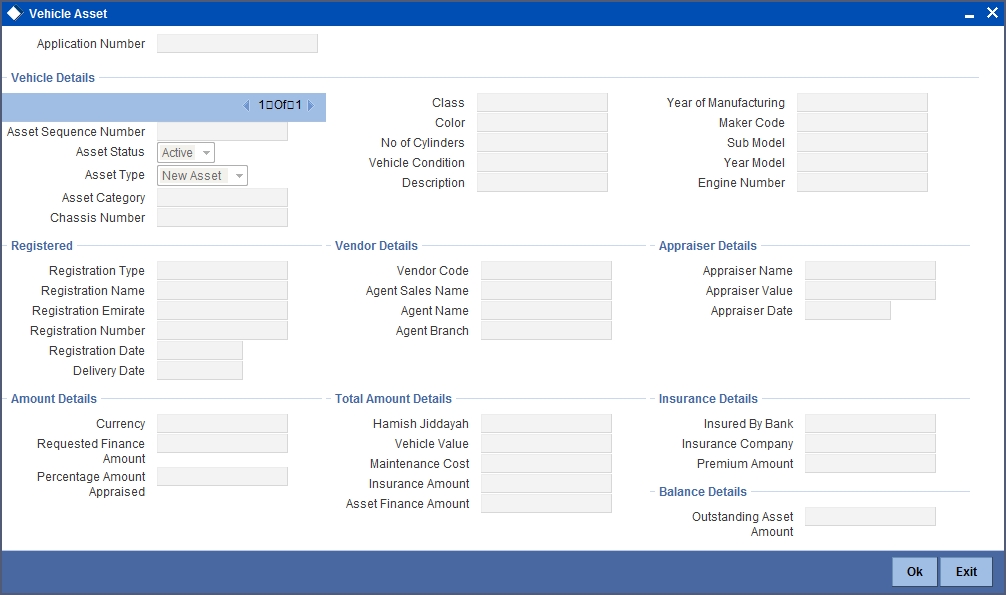Select the Agent Branch field
Viewport: 1006px width, 595px height.
(546, 331)
